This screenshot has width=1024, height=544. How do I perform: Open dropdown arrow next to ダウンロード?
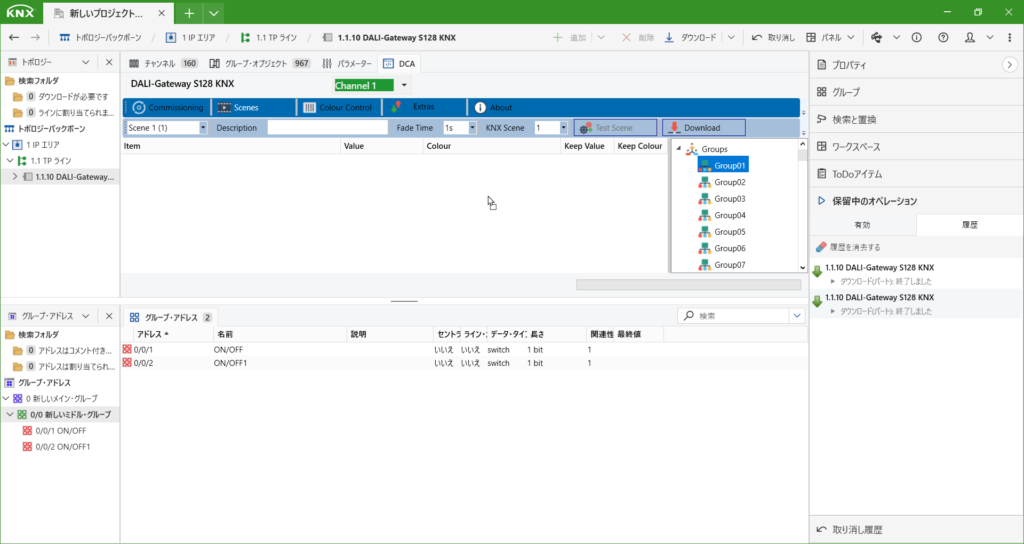click(731, 38)
